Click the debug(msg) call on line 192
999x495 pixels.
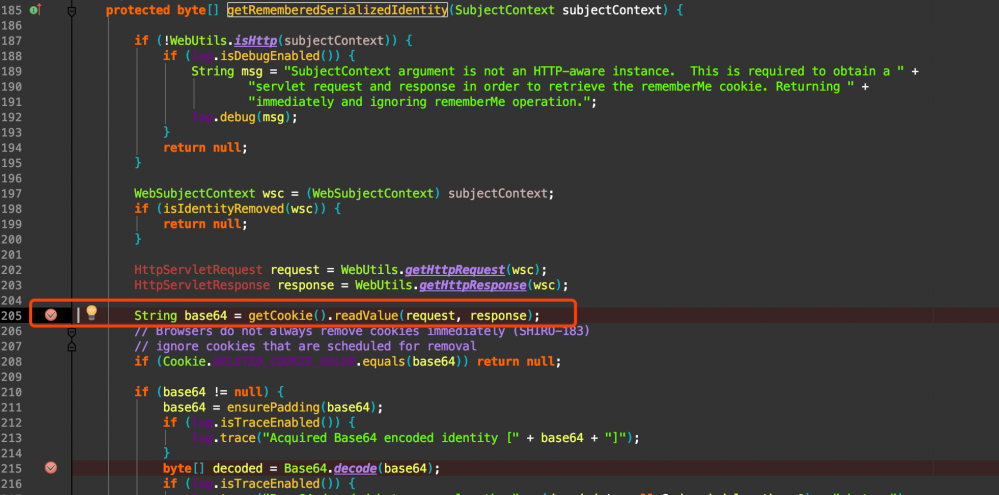[x=254, y=117]
